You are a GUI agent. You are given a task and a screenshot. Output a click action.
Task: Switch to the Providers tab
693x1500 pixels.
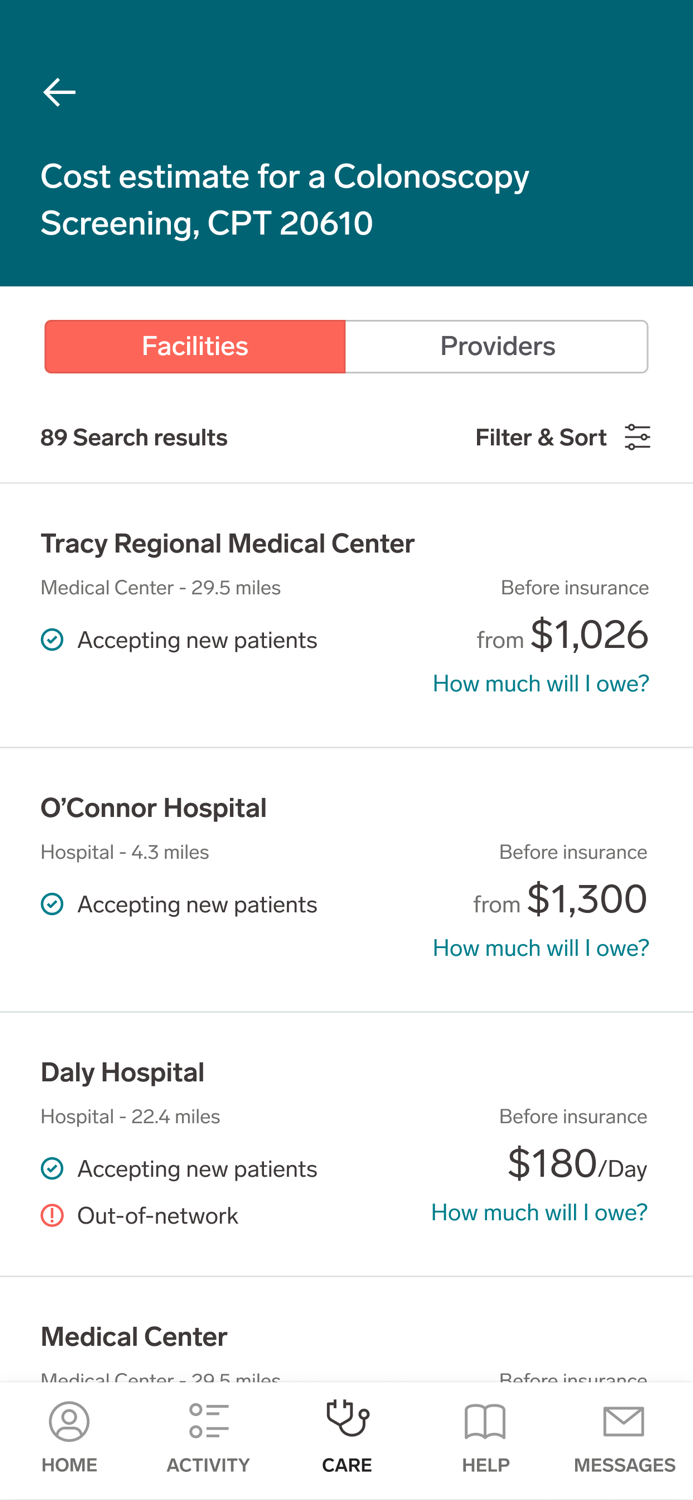[x=497, y=346]
